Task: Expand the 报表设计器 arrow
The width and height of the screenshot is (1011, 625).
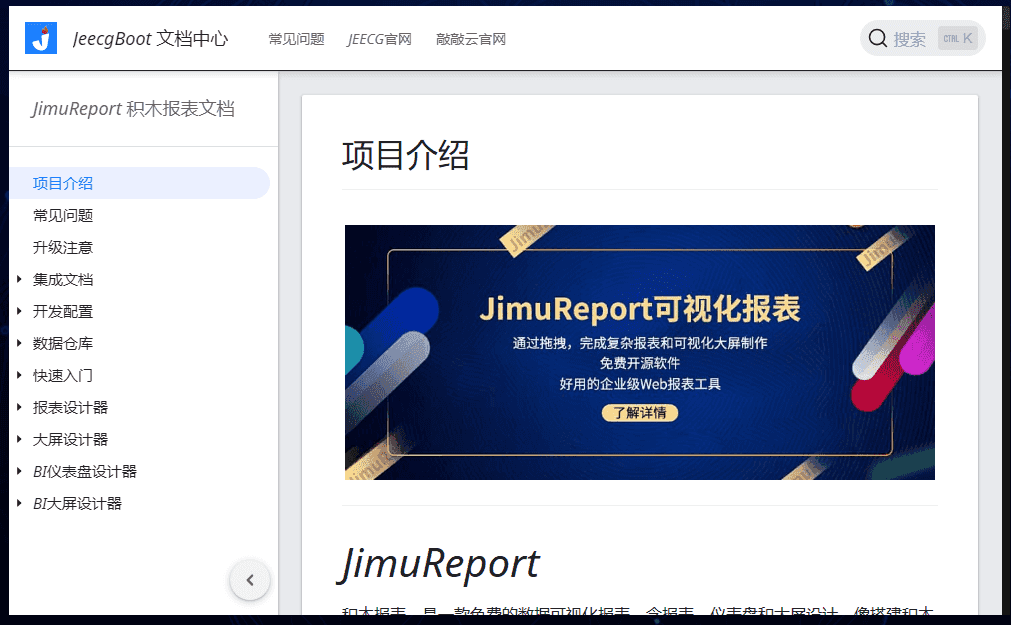Action: pos(19,408)
